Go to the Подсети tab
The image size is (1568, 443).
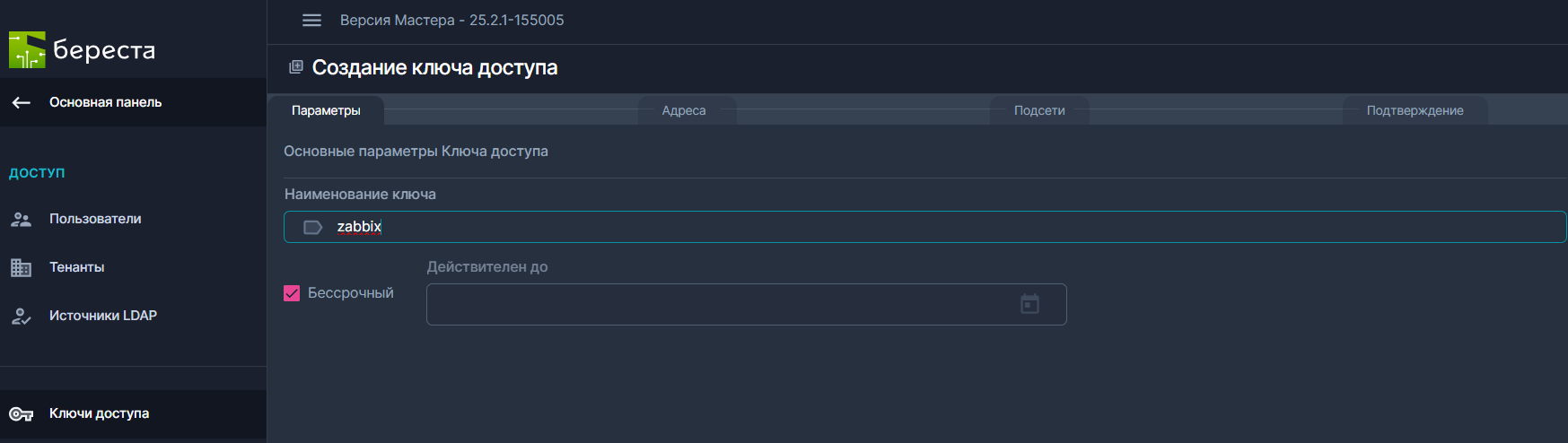[x=1039, y=111]
